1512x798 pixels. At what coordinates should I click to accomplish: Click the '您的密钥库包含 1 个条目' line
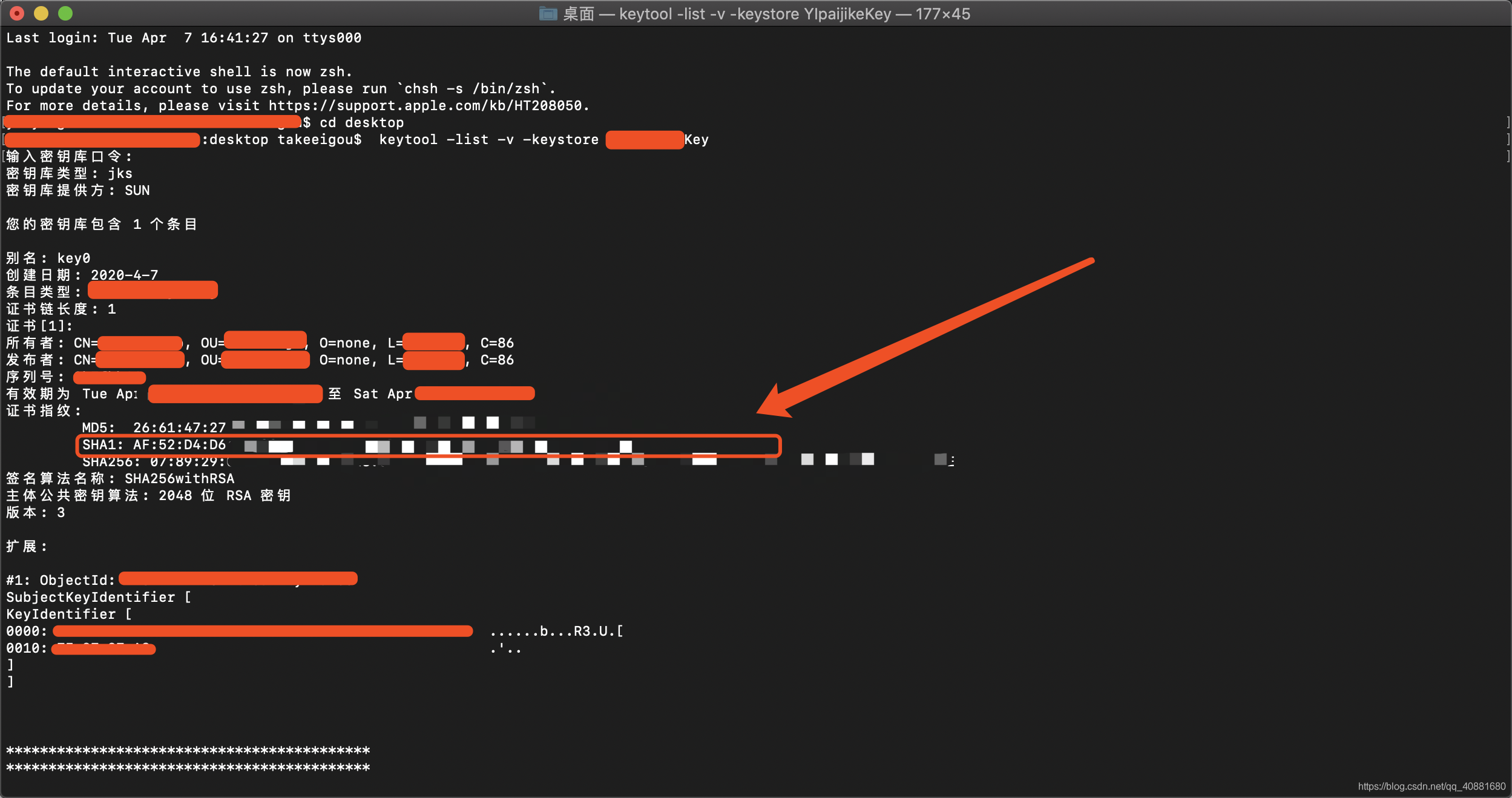[102, 224]
